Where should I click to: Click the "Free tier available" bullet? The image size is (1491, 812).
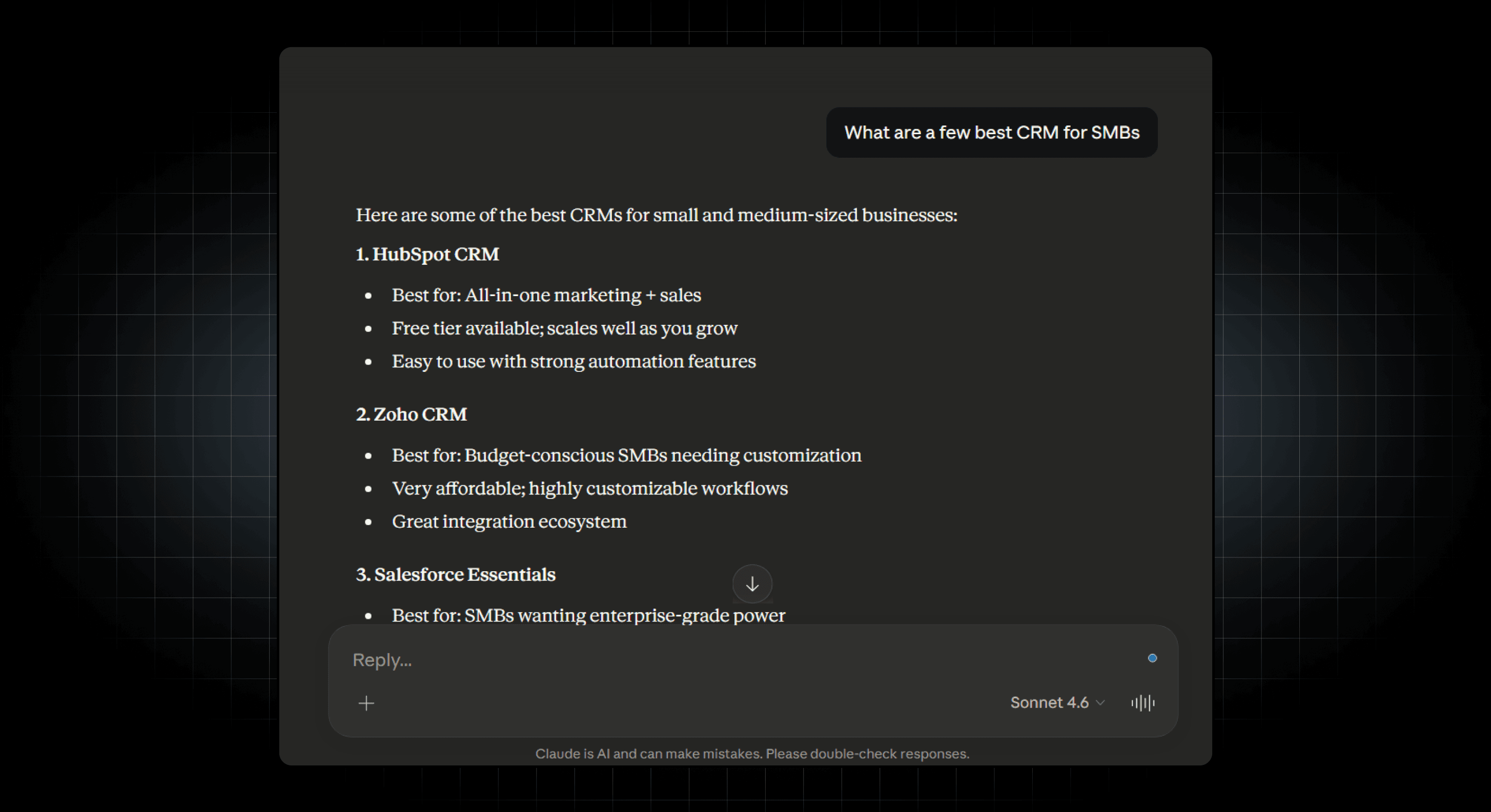(564, 328)
